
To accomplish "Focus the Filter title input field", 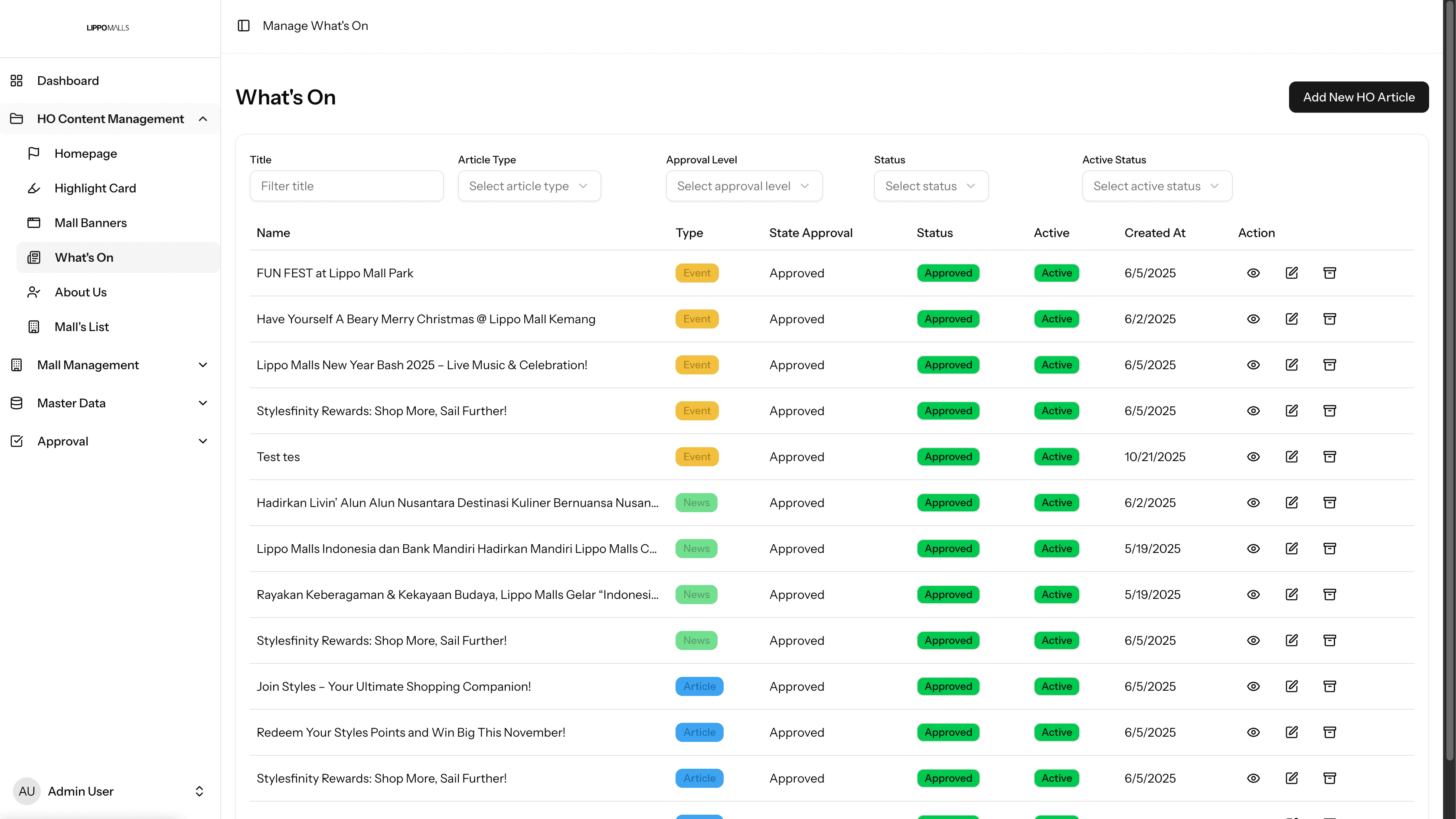I will click(346, 186).
